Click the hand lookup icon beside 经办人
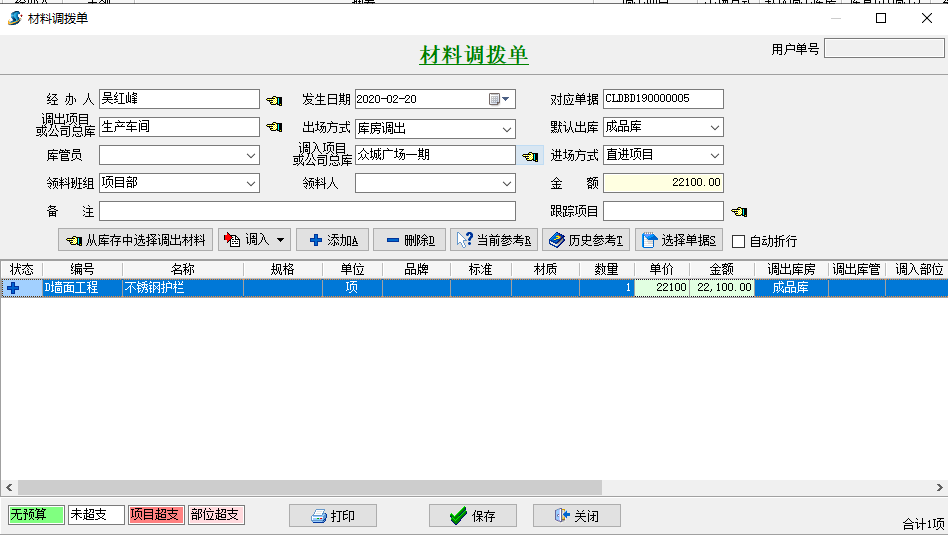 [274, 100]
